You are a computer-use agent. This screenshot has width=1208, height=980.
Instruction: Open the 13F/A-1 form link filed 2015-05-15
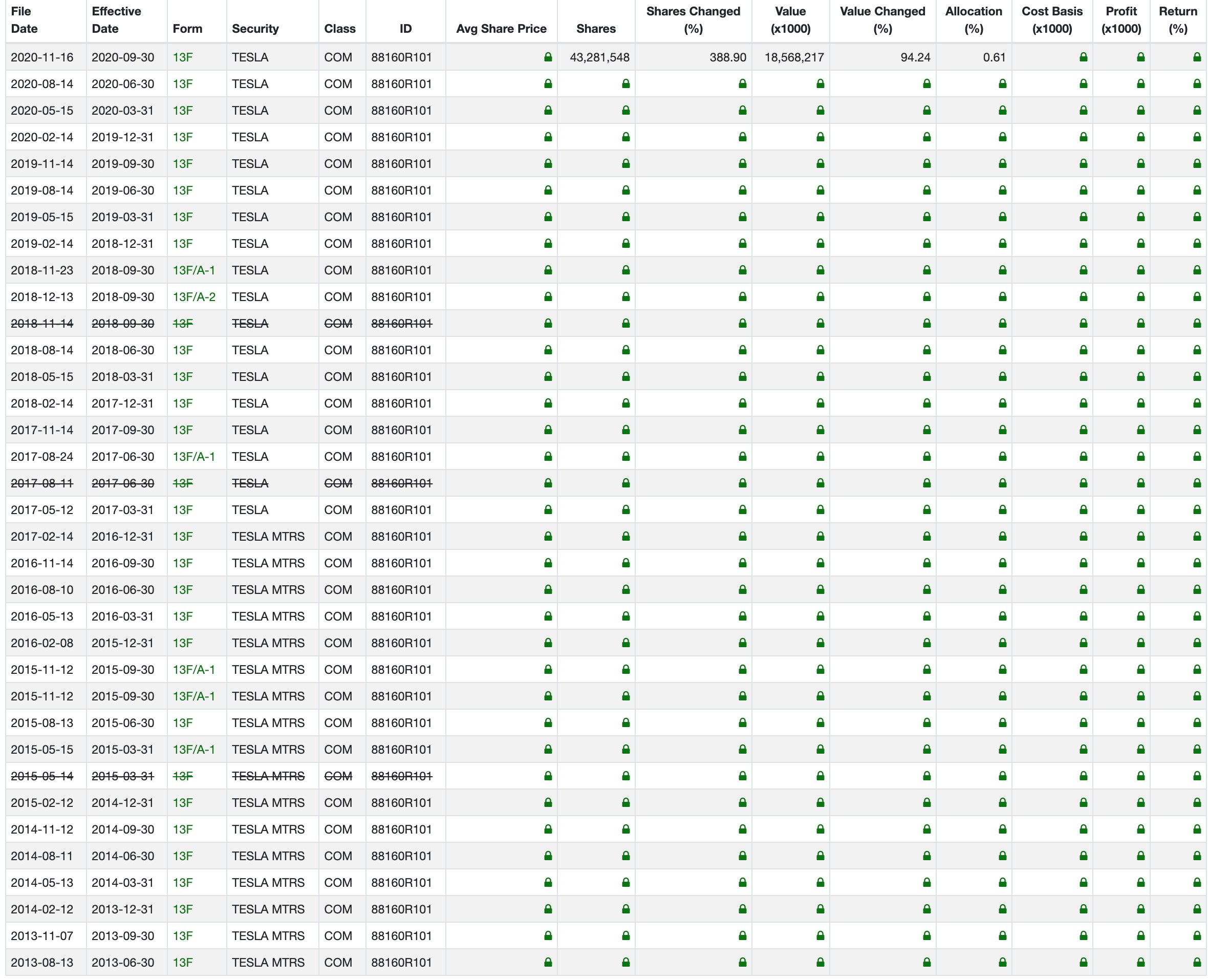[x=193, y=749]
